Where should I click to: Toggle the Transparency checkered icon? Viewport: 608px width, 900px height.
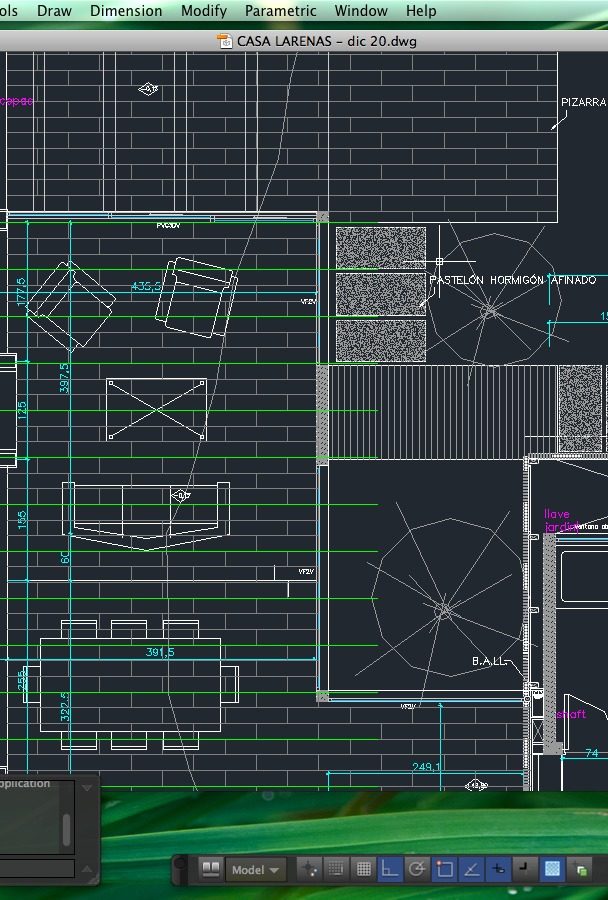[552, 869]
